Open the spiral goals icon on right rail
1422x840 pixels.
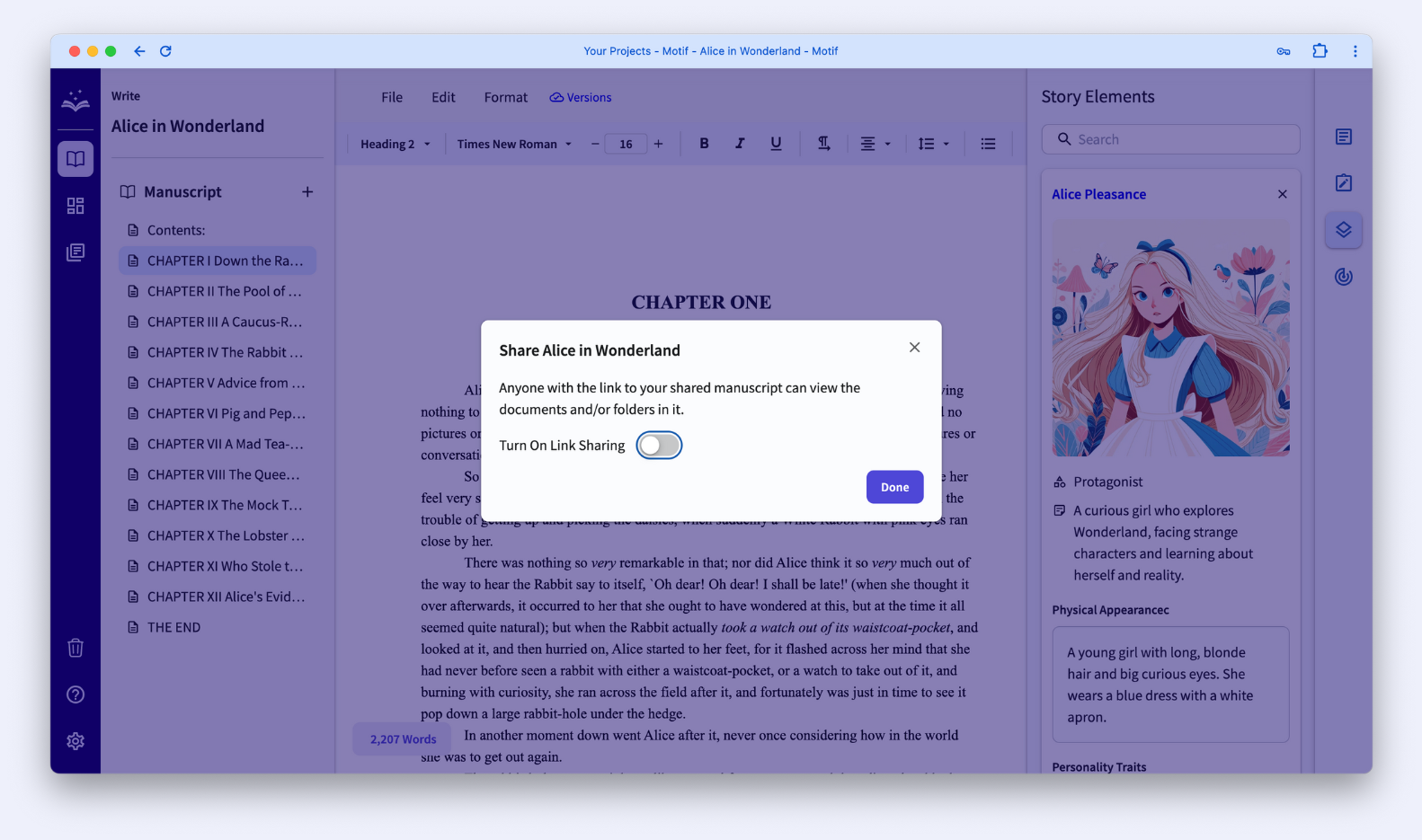(x=1344, y=277)
